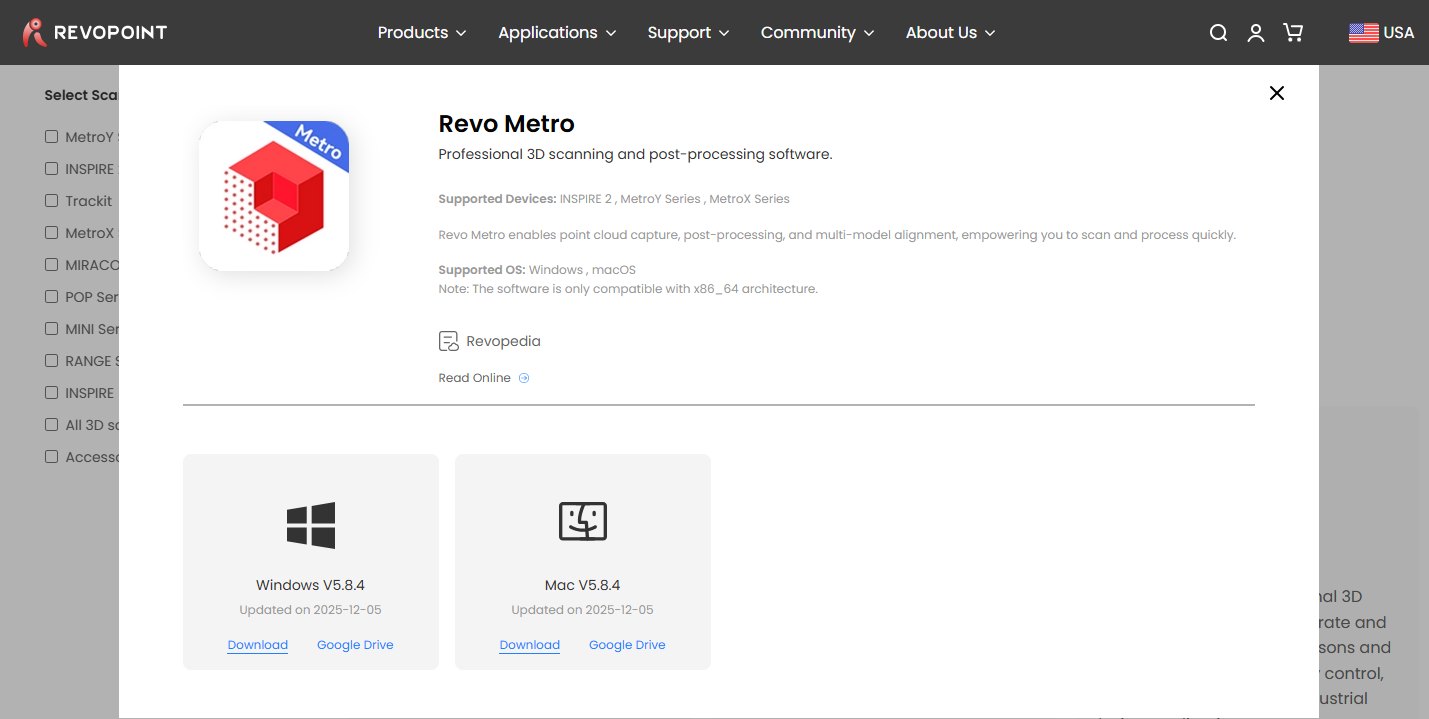Image resolution: width=1429 pixels, height=719 pixels.
Task: Close the Revo Metro popup dialog
Action: point(1276,93)
